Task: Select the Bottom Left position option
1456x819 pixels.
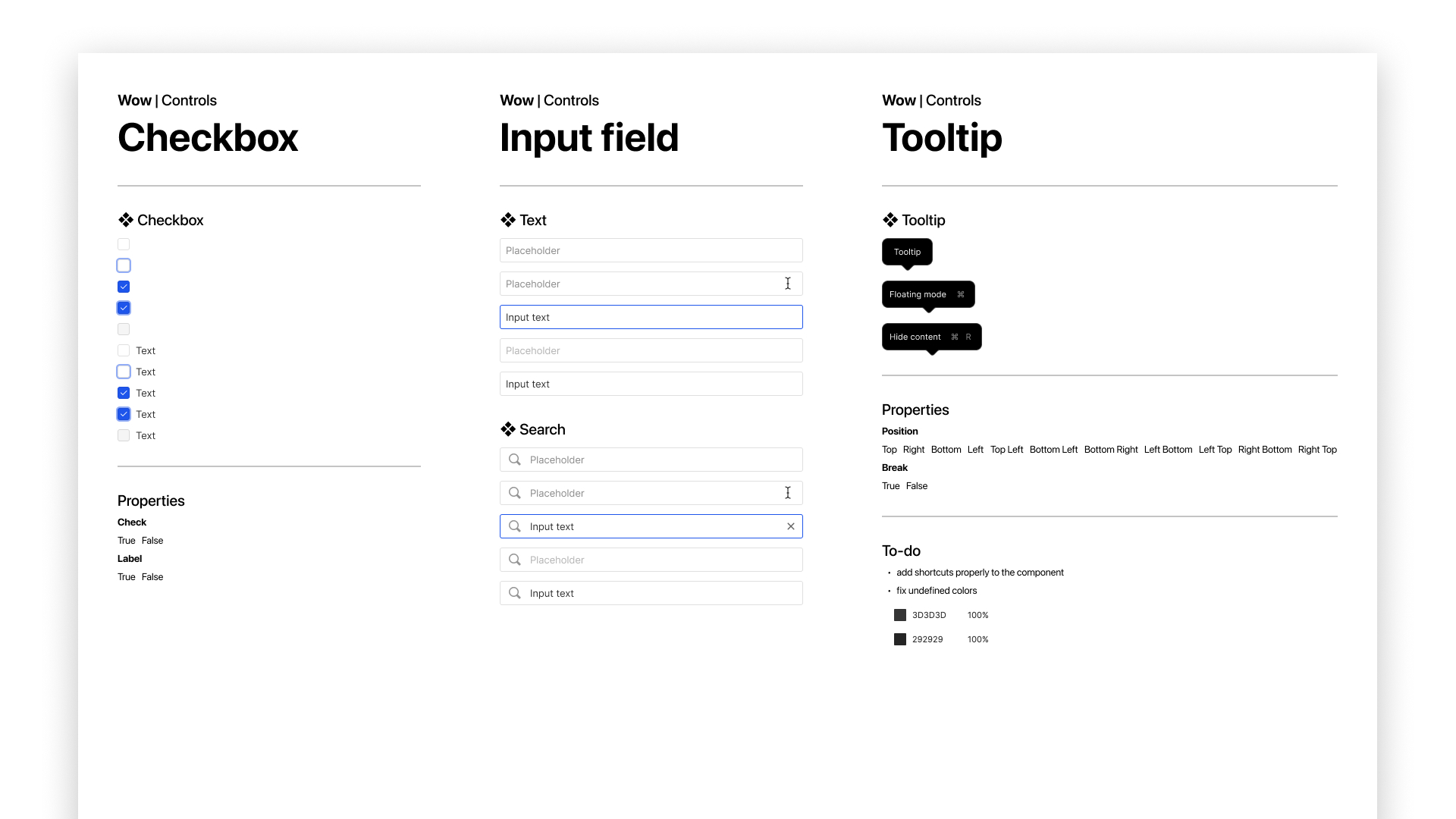Action: pyautogui.click(x=1053, y=450)
